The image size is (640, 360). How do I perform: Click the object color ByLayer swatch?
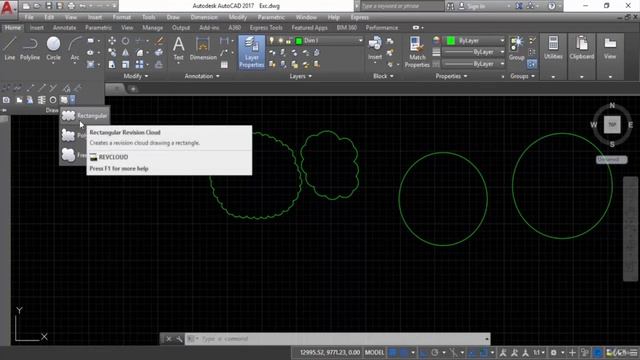pos(451,40)
